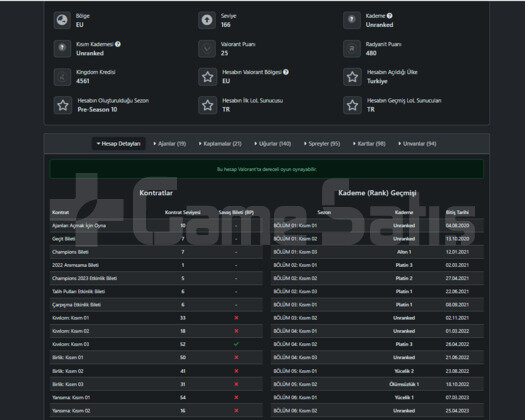Open the Spreyler (95) tab
The image size is (525, 420).
pyautogui.click(x=322, y=144)
